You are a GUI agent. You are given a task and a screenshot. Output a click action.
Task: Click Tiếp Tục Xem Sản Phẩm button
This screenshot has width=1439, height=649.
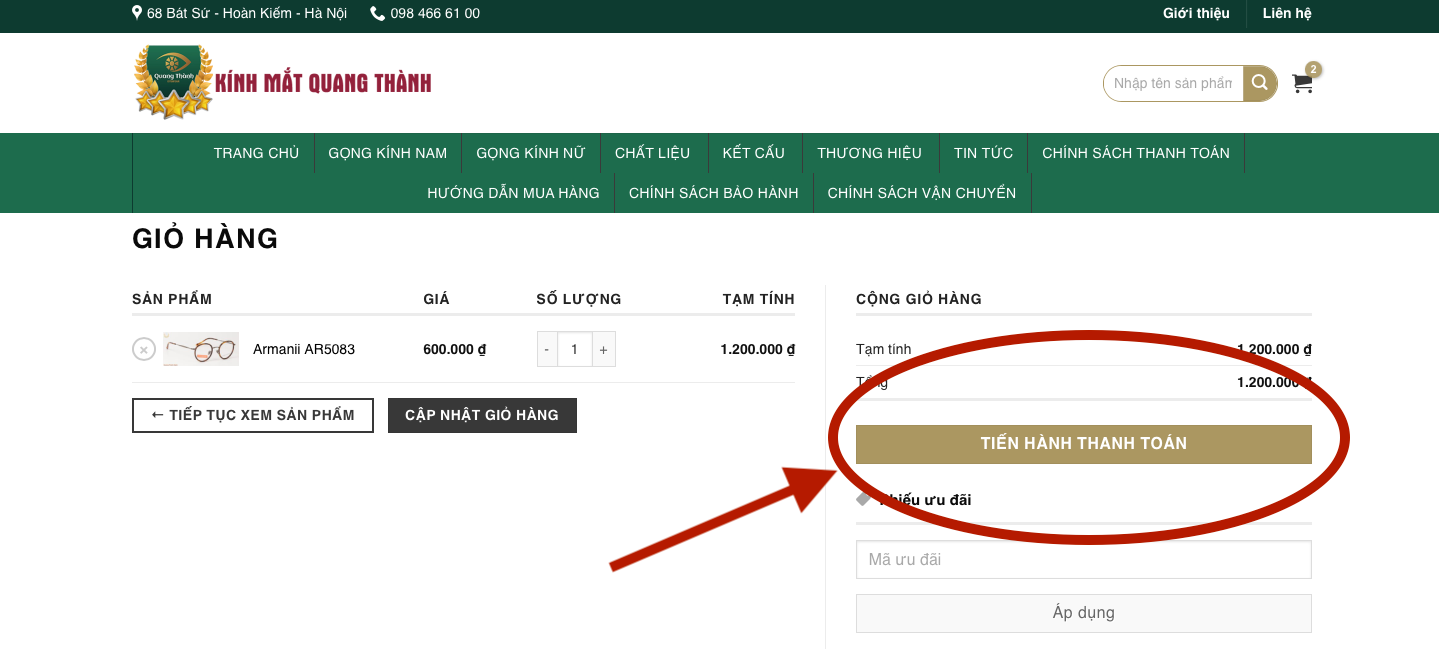[252, 415]
